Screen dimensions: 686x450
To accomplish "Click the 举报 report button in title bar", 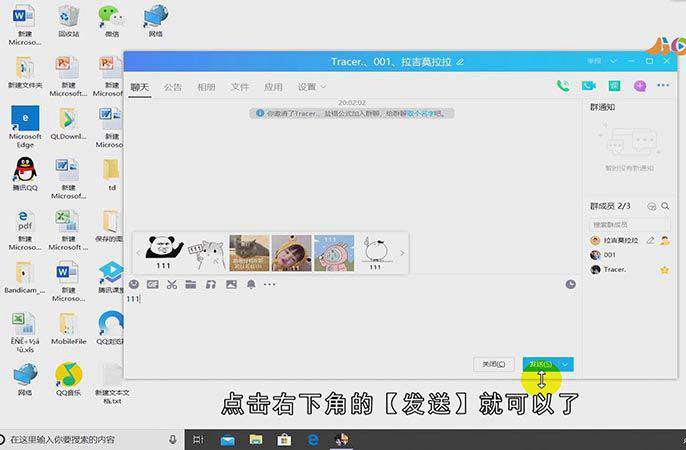I will pyautogui.click(x=594, y=61).
